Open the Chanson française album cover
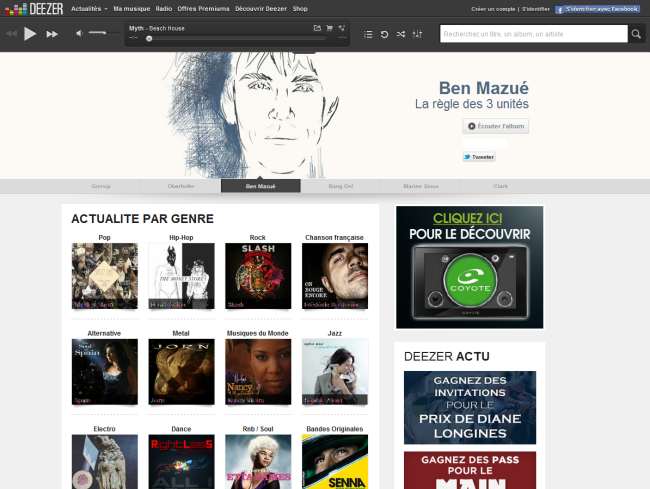 click(x=335, y=276)
